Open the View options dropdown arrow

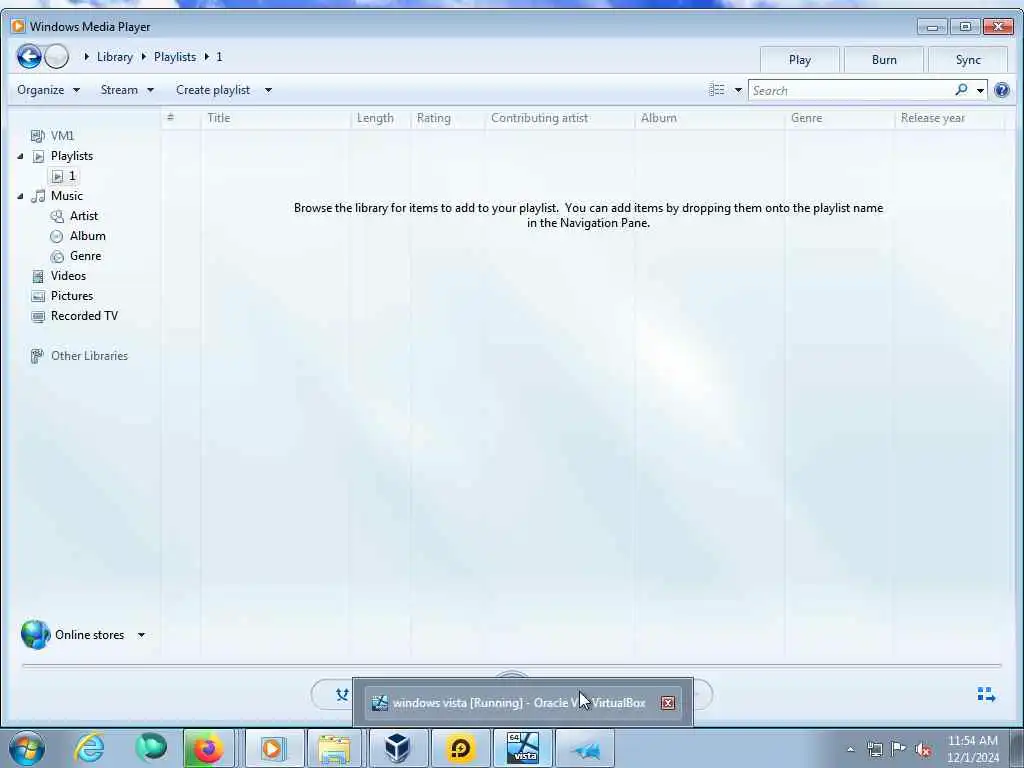tap(738, 90)
